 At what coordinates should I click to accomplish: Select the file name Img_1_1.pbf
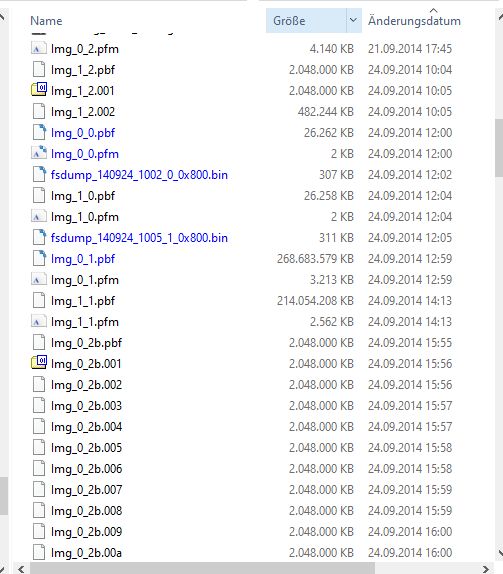pos(83,301)
